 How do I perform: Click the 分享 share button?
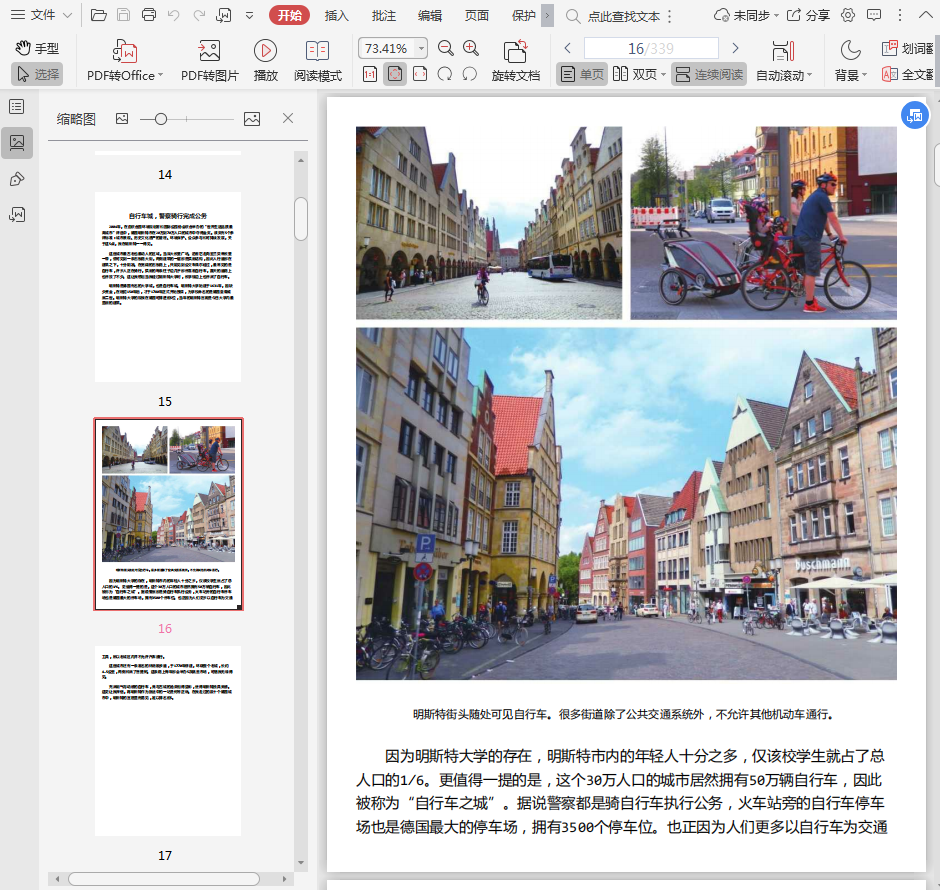pyautogui.click(x=808, y=15)
